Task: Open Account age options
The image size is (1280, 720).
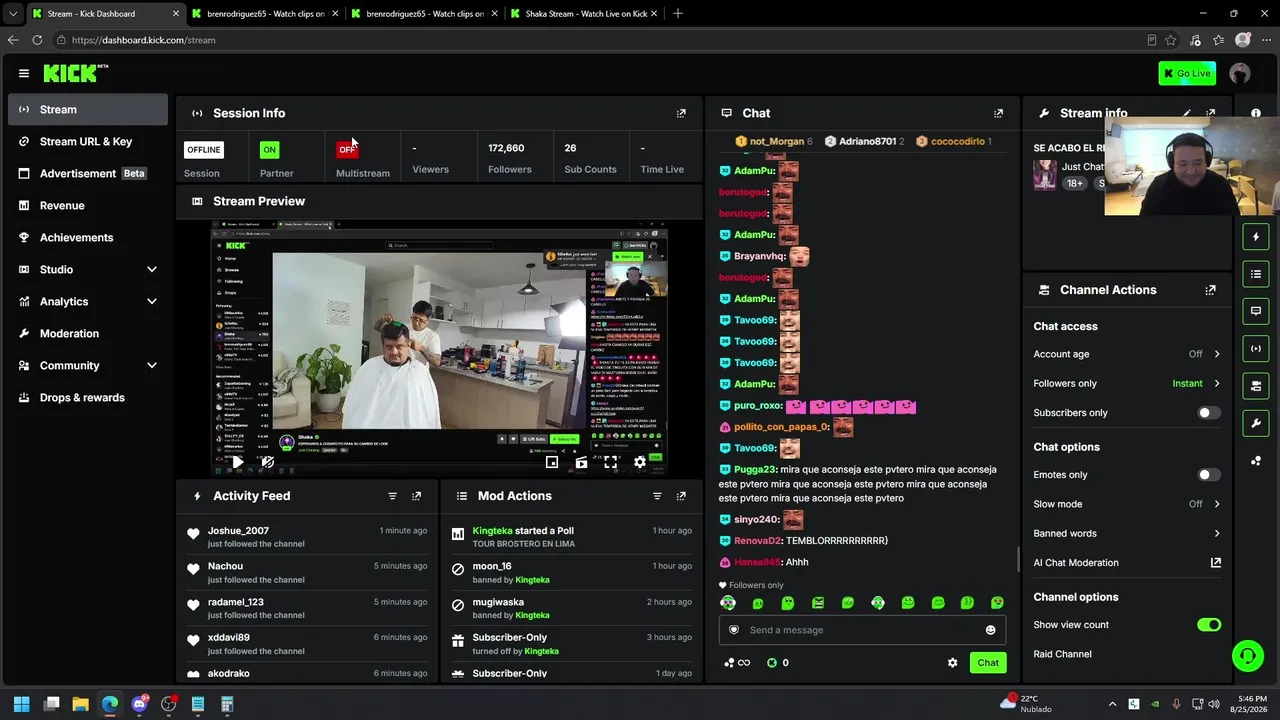Action: (x=1127, y=354)
